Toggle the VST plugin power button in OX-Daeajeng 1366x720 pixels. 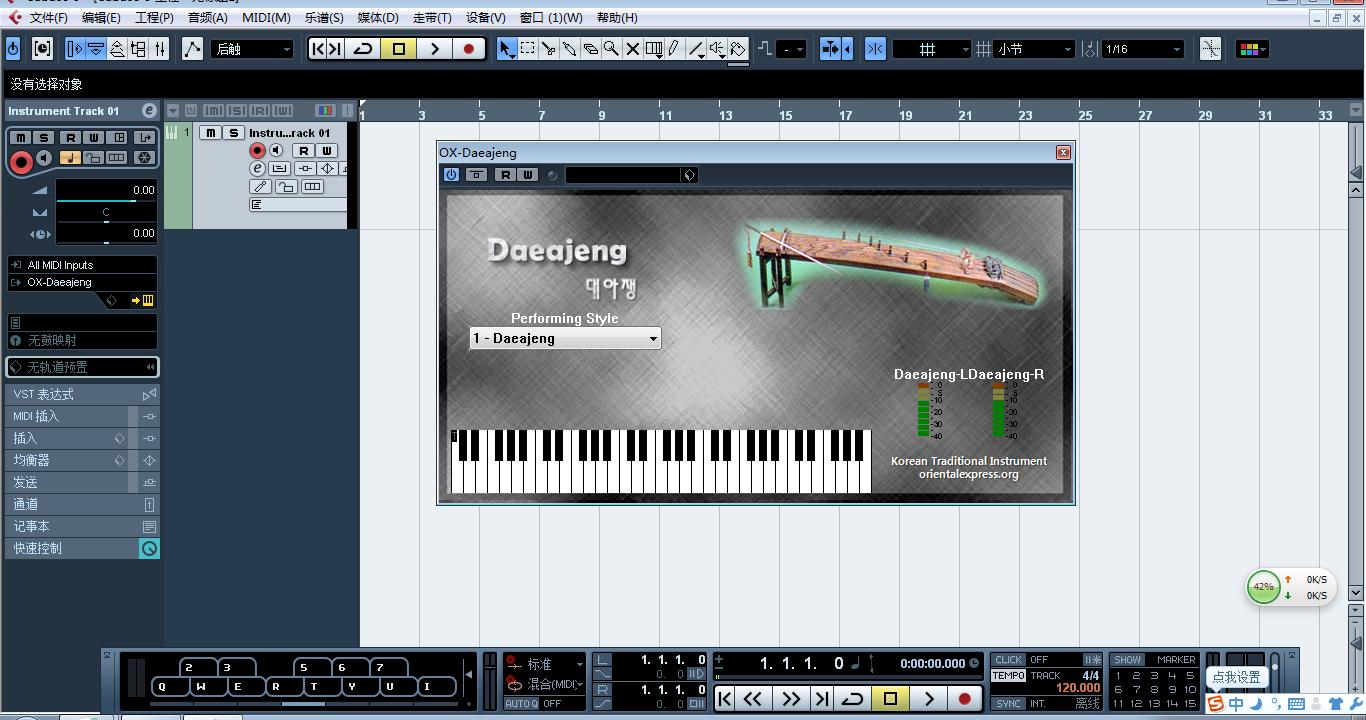point(451,174)
